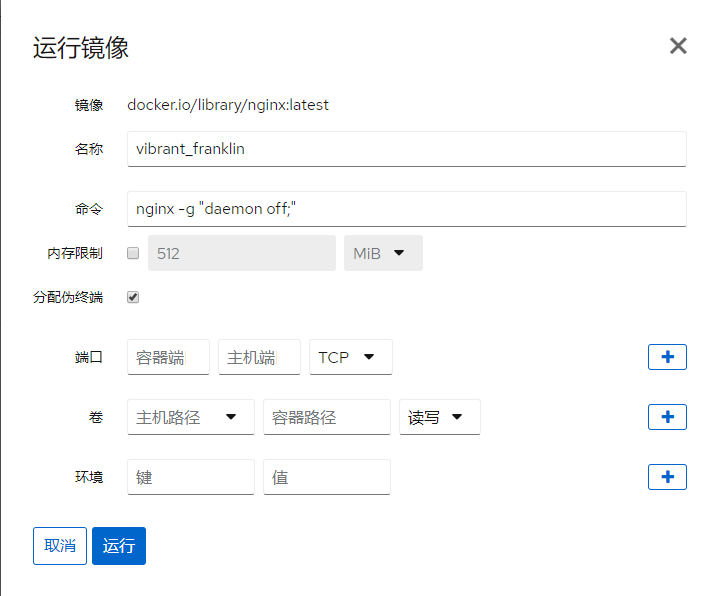The height and width of the screenshot is (596, 716).
Task: Select the 主机端 port input
Action: (x=259, y=357)
